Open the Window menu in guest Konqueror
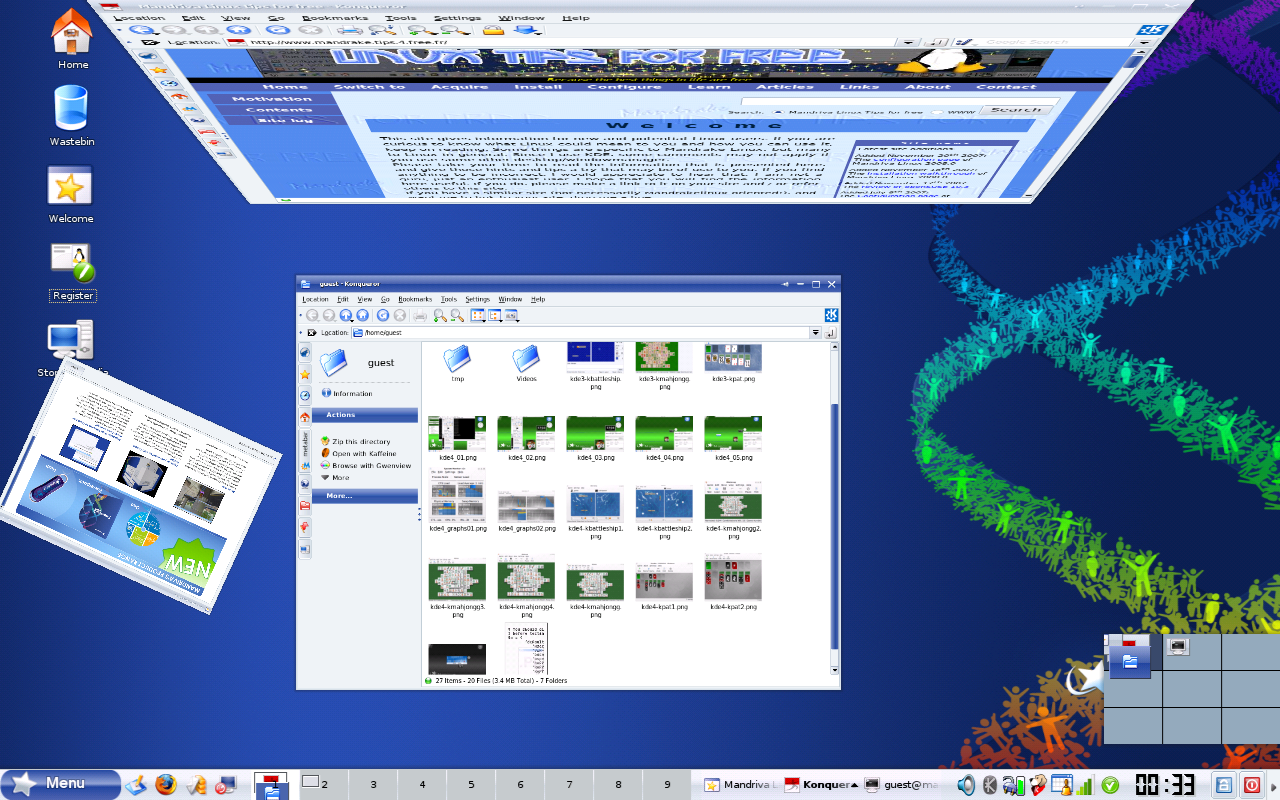1280x800 pixels. 510,299
